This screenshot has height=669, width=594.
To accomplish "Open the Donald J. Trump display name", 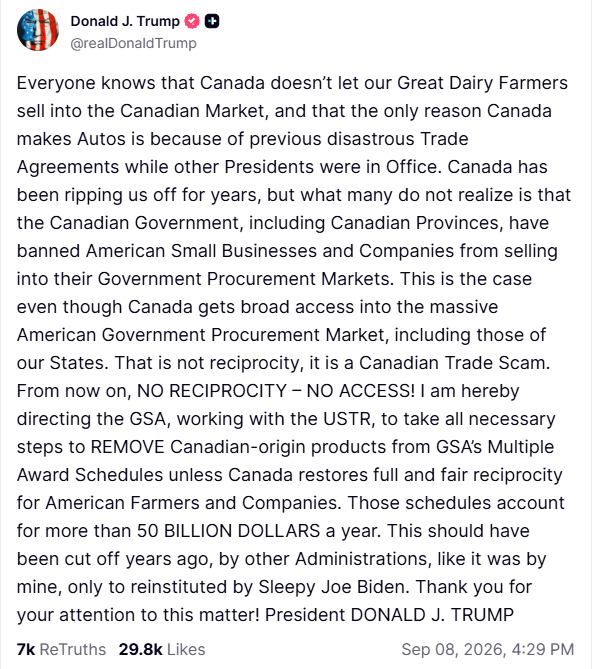I will click(x=125, y=21).
